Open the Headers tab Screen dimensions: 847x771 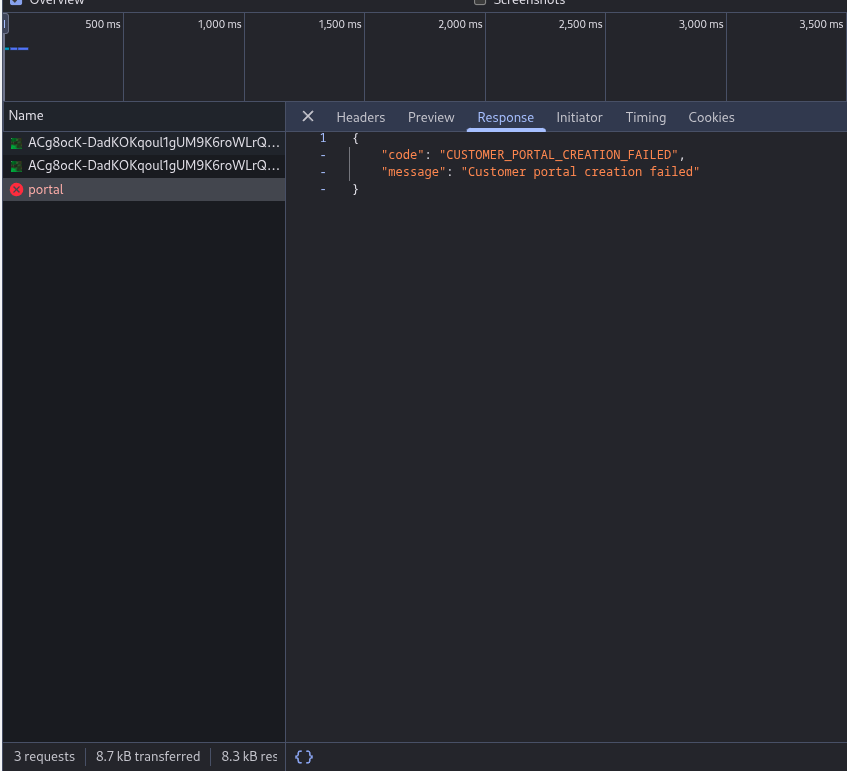[361, 117]
